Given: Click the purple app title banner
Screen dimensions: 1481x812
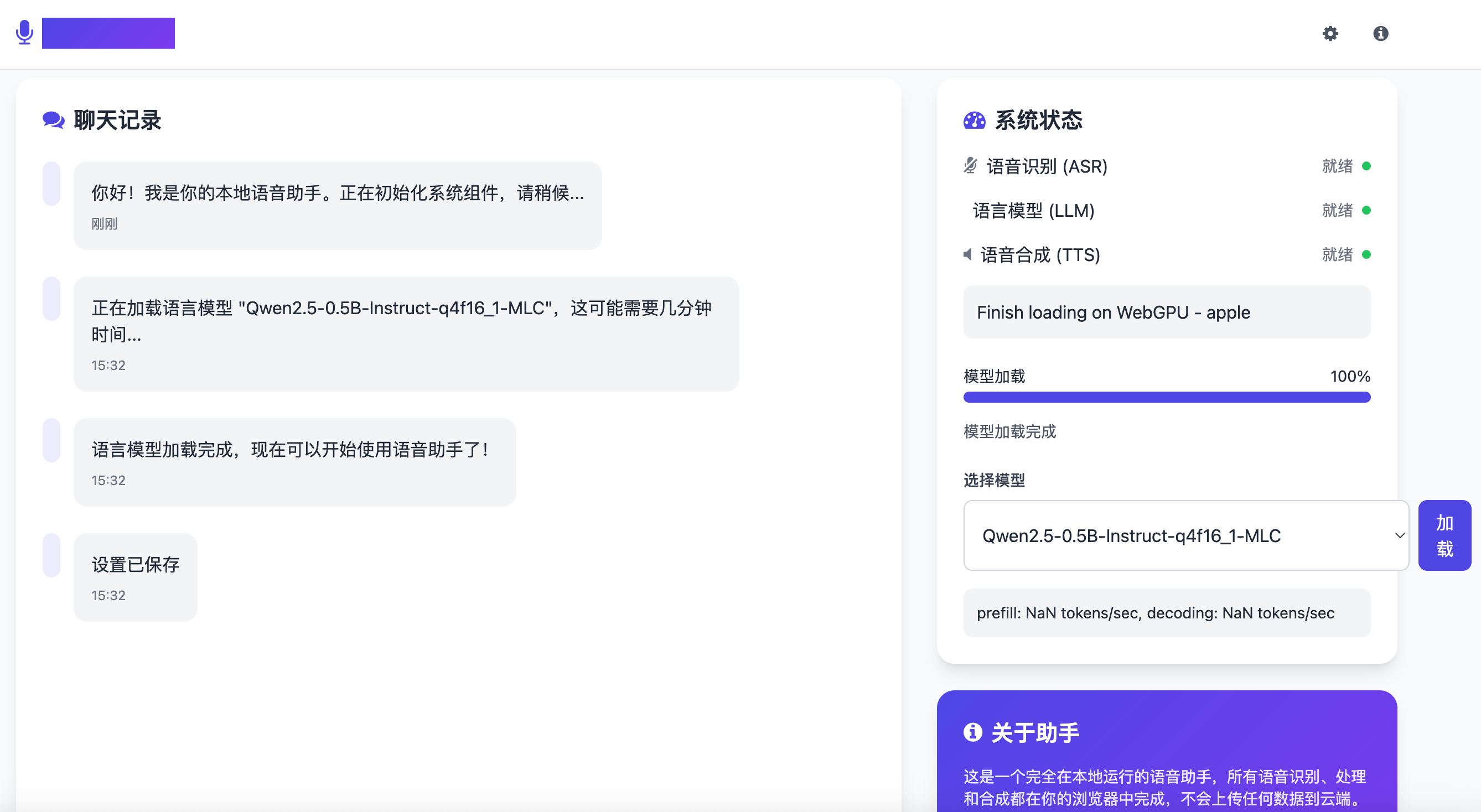Looking at the screenshot, I should click(x=108, y=33).
